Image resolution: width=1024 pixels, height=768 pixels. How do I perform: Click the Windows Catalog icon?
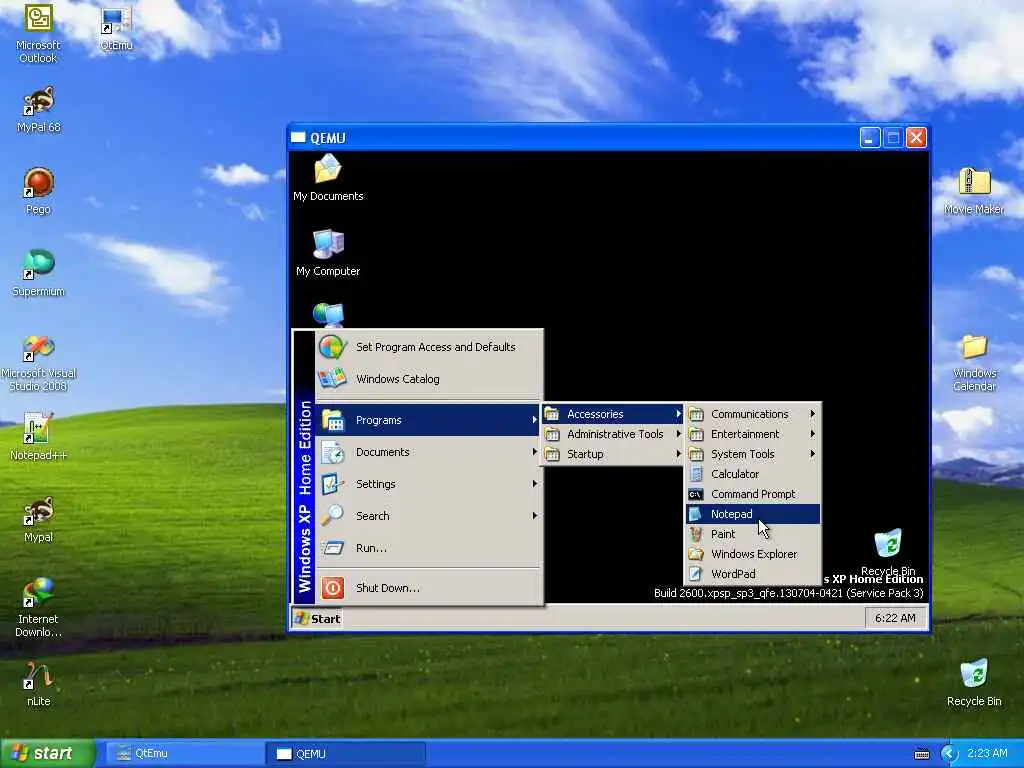tap(332, 379)
